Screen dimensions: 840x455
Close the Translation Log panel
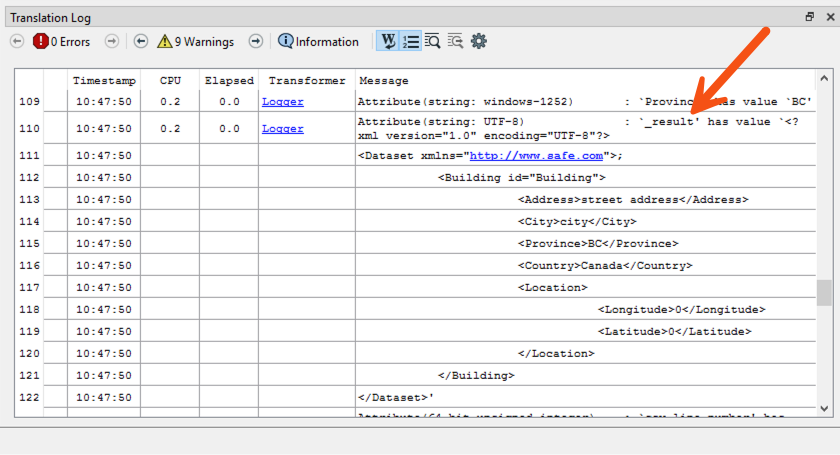tap(830, 17)
